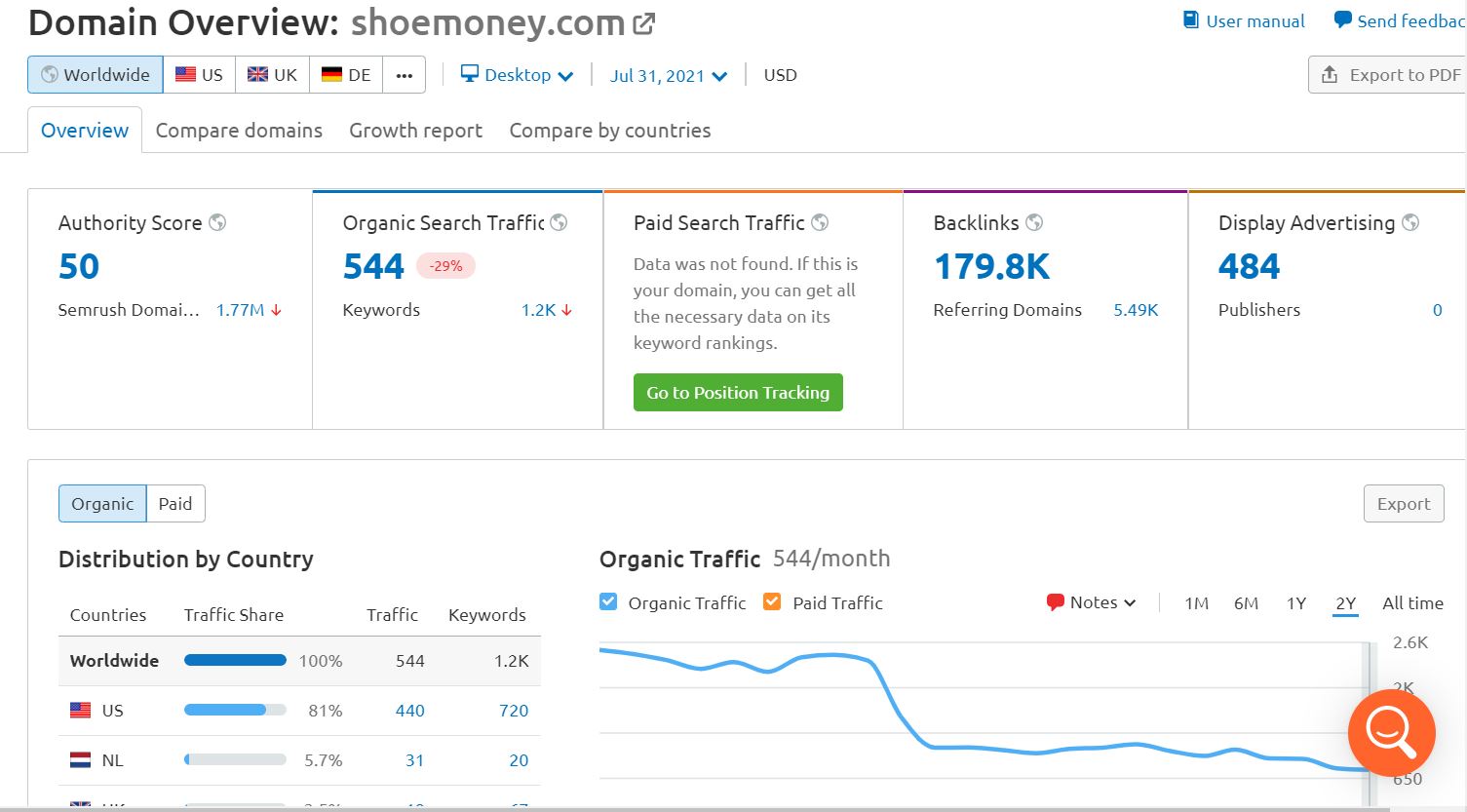Open more countries ellipsis menu
This screenshot has height=812, width=1467.
[405, 75]
